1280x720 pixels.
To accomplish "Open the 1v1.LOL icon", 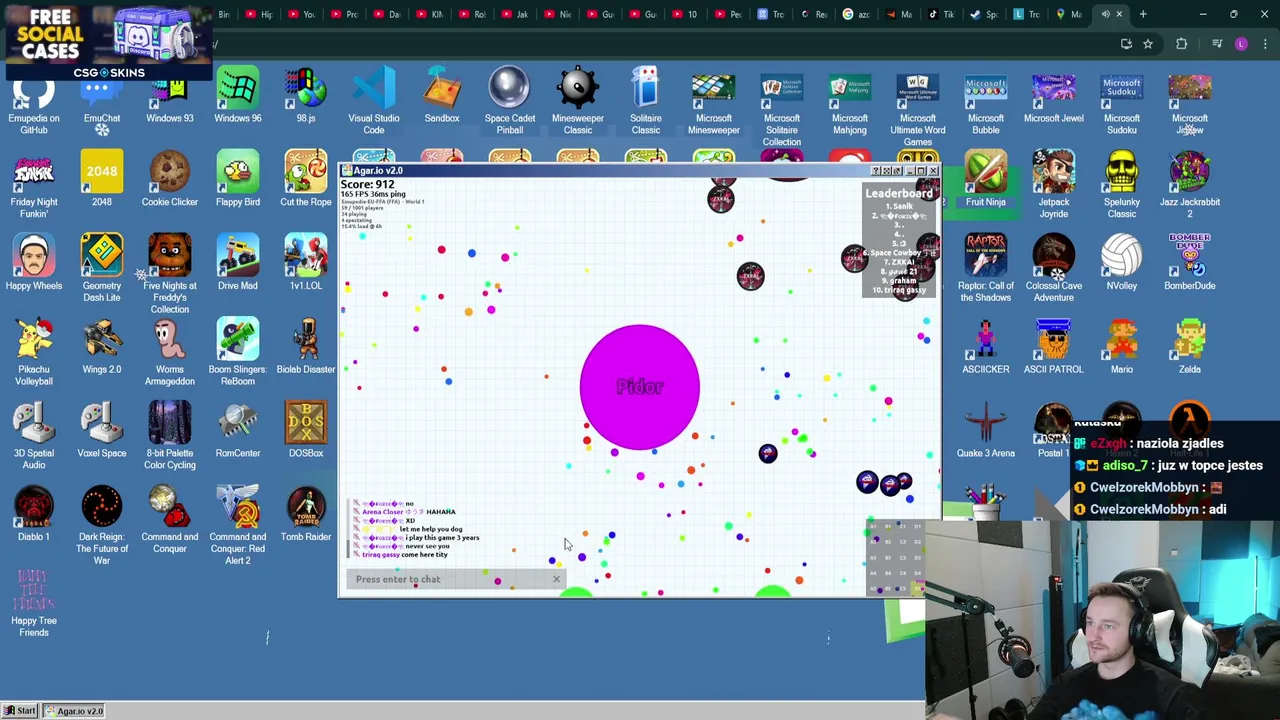I will pos(306,264).
